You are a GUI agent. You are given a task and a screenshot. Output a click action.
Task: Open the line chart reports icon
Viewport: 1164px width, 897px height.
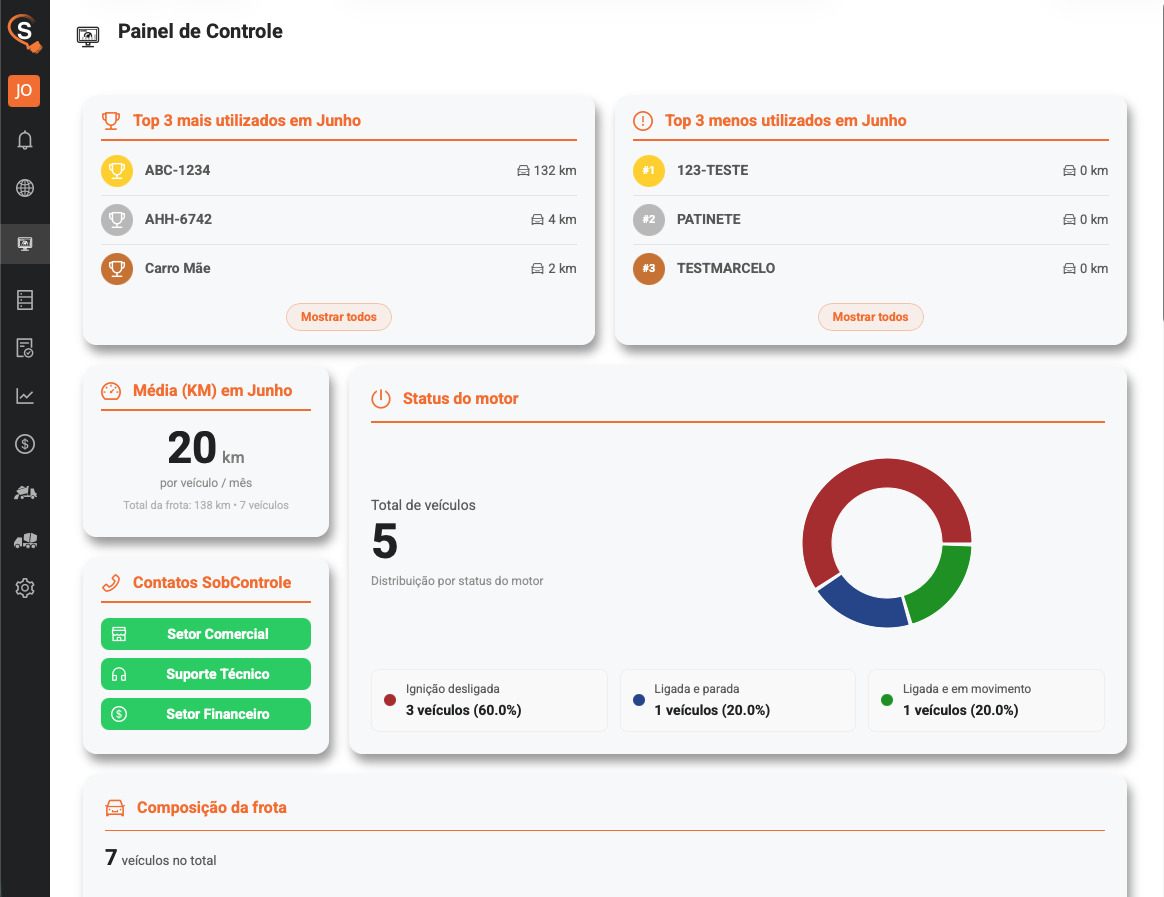pyautogui.click(x=24, y=396)
